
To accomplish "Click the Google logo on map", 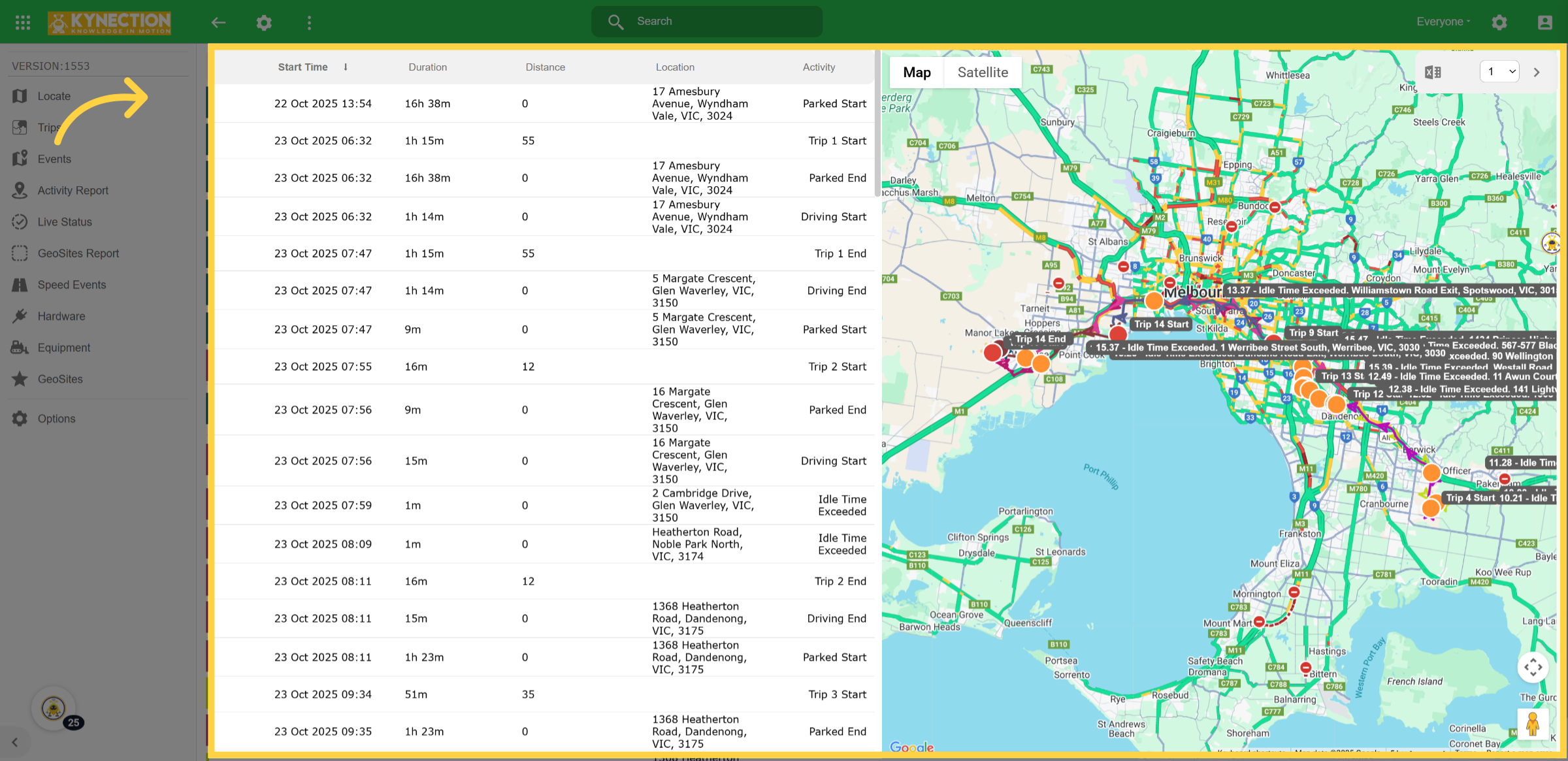I will point(912,747).
